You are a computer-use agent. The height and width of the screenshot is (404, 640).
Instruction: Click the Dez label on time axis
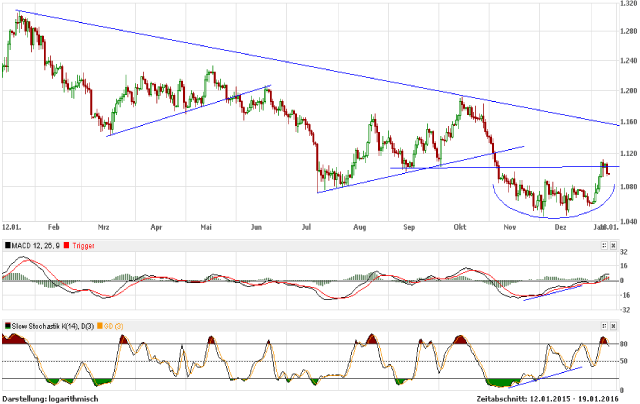(563, 228)
